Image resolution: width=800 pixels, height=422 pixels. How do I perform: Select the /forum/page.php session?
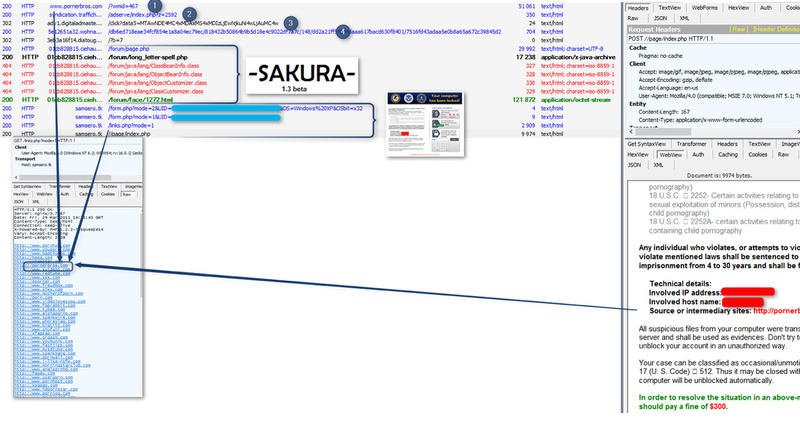[310, 48]
